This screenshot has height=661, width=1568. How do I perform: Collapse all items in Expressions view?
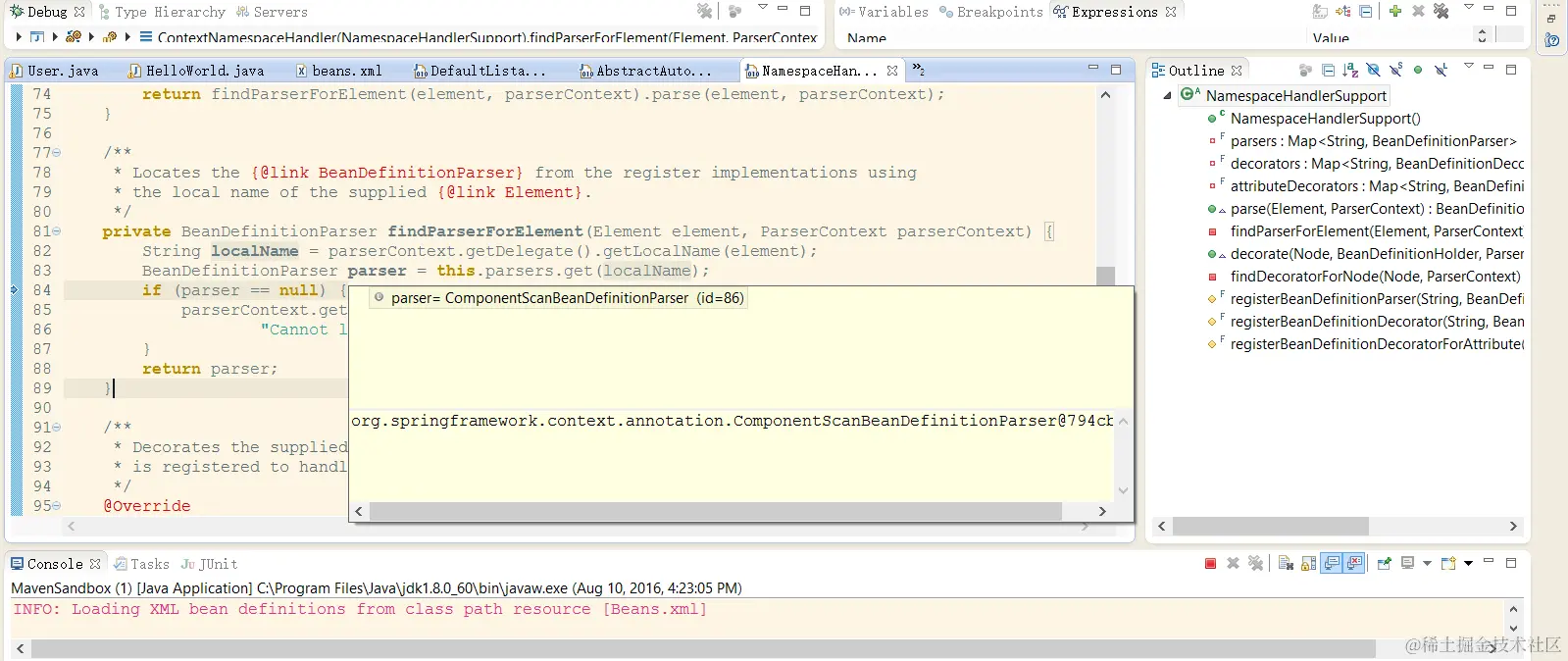coord(1365,12)
